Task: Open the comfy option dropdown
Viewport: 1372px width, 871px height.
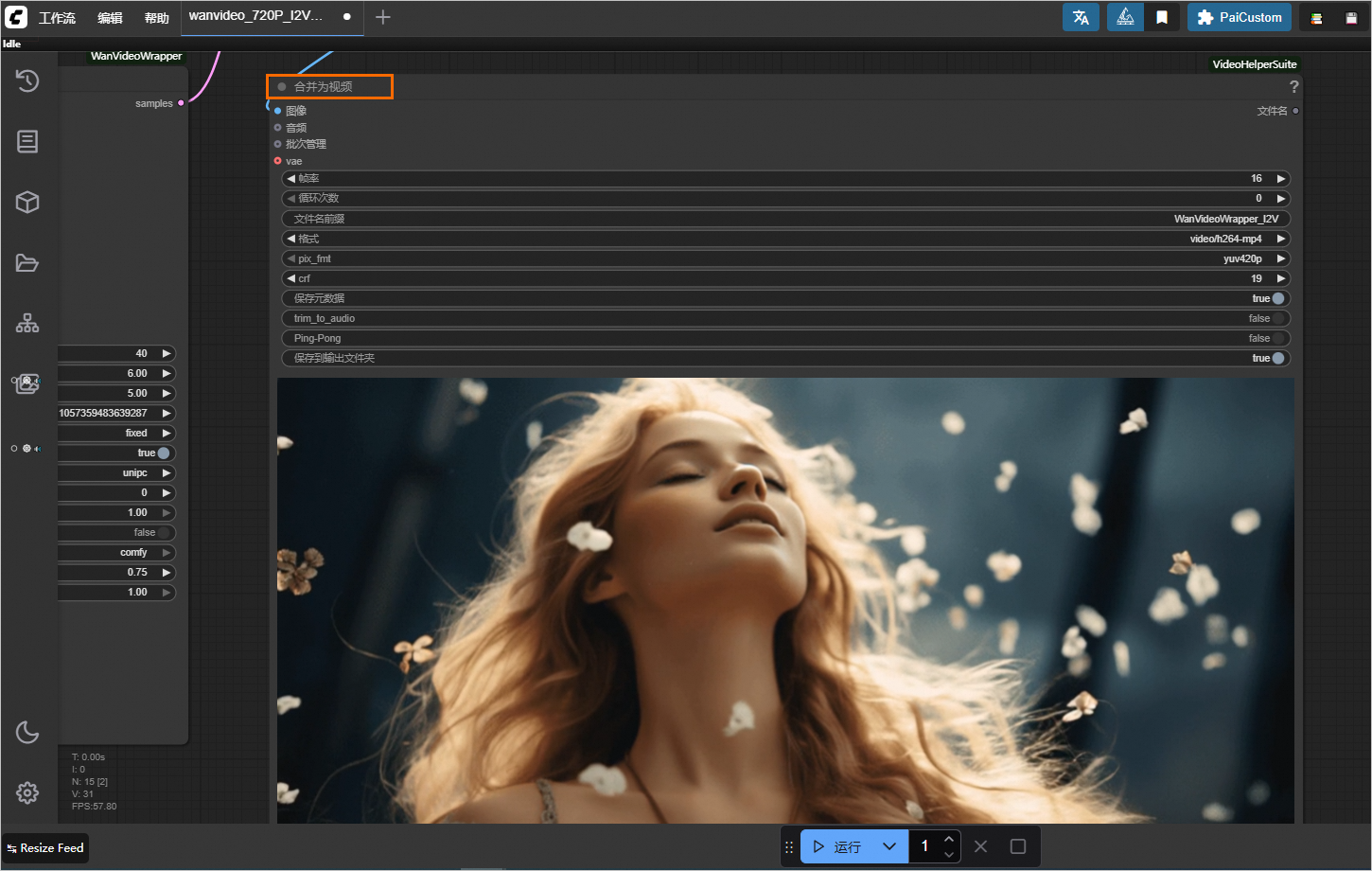Action: (x=116, y=552)
